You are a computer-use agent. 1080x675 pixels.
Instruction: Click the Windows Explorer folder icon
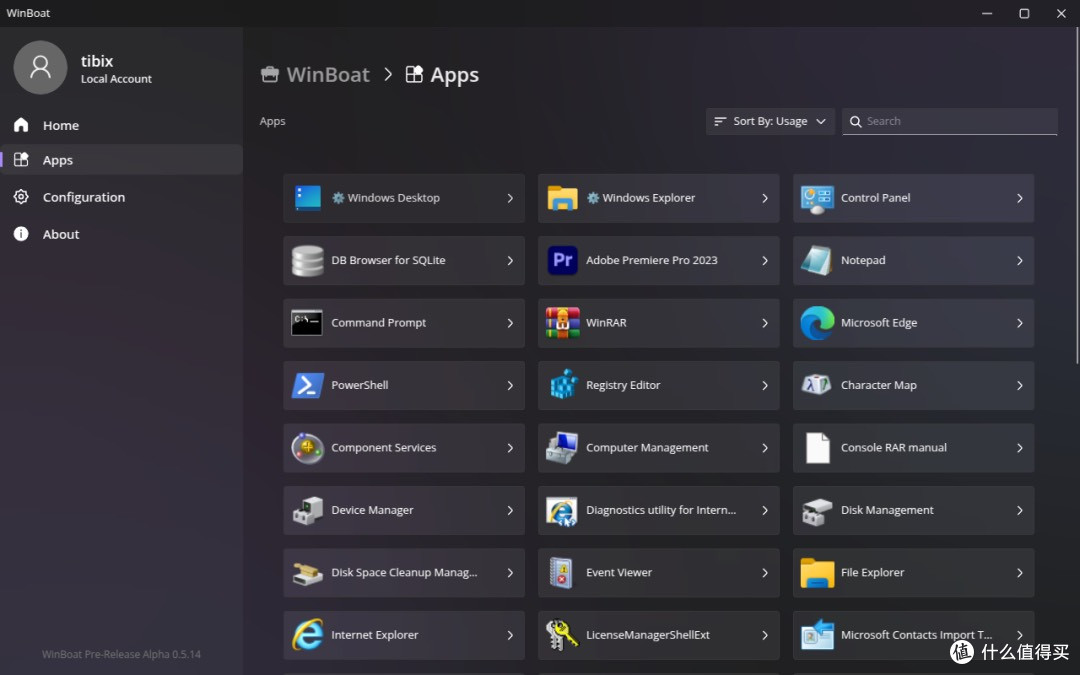click(x=562, y=198)
